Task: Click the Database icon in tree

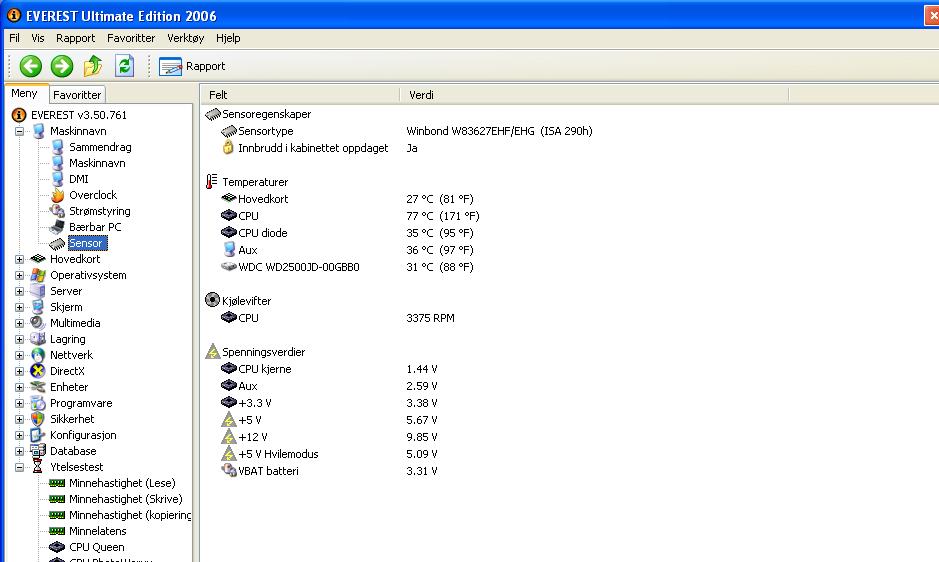Action: [x=38, y=451]
